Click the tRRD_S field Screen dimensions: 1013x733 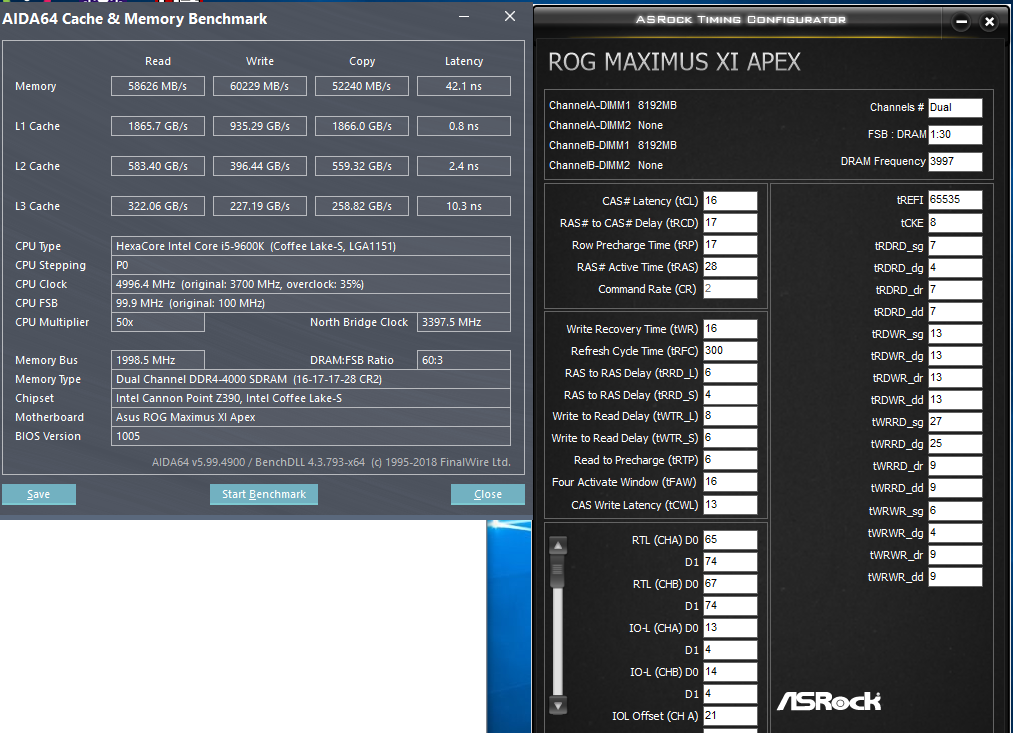click(x=730, y=395)
